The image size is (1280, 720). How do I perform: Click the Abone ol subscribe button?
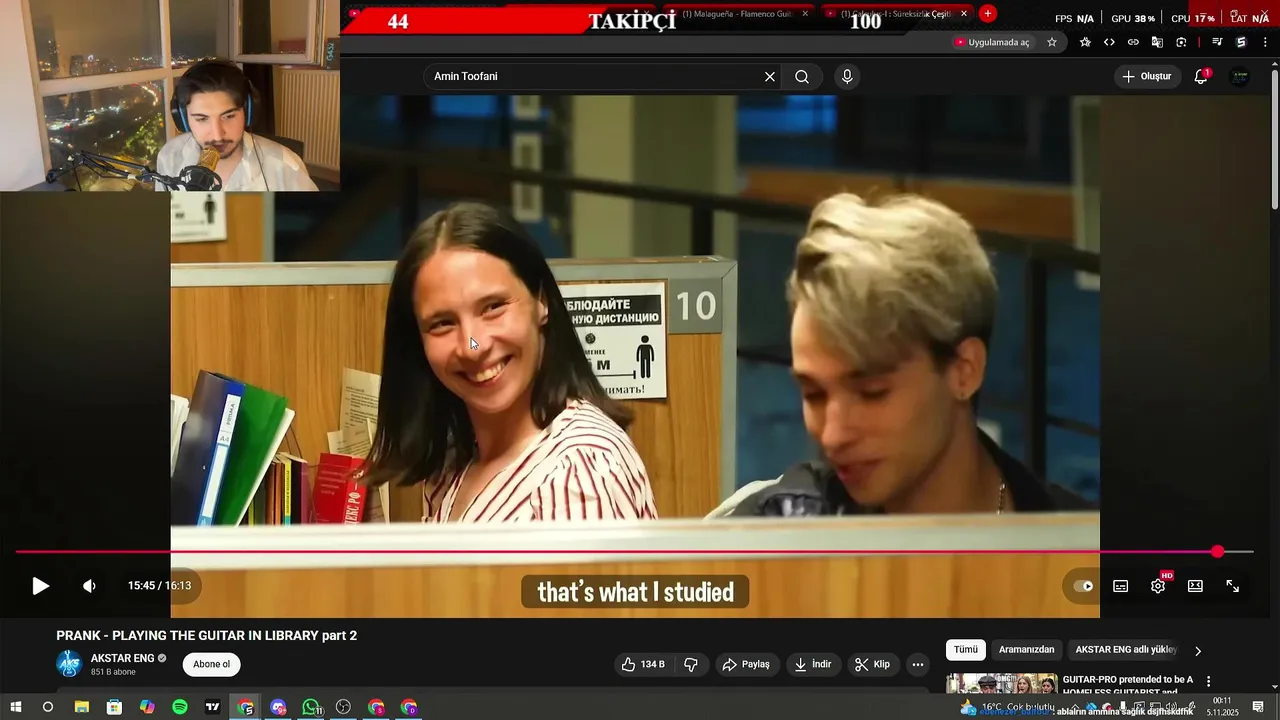(x=211, y=664)
